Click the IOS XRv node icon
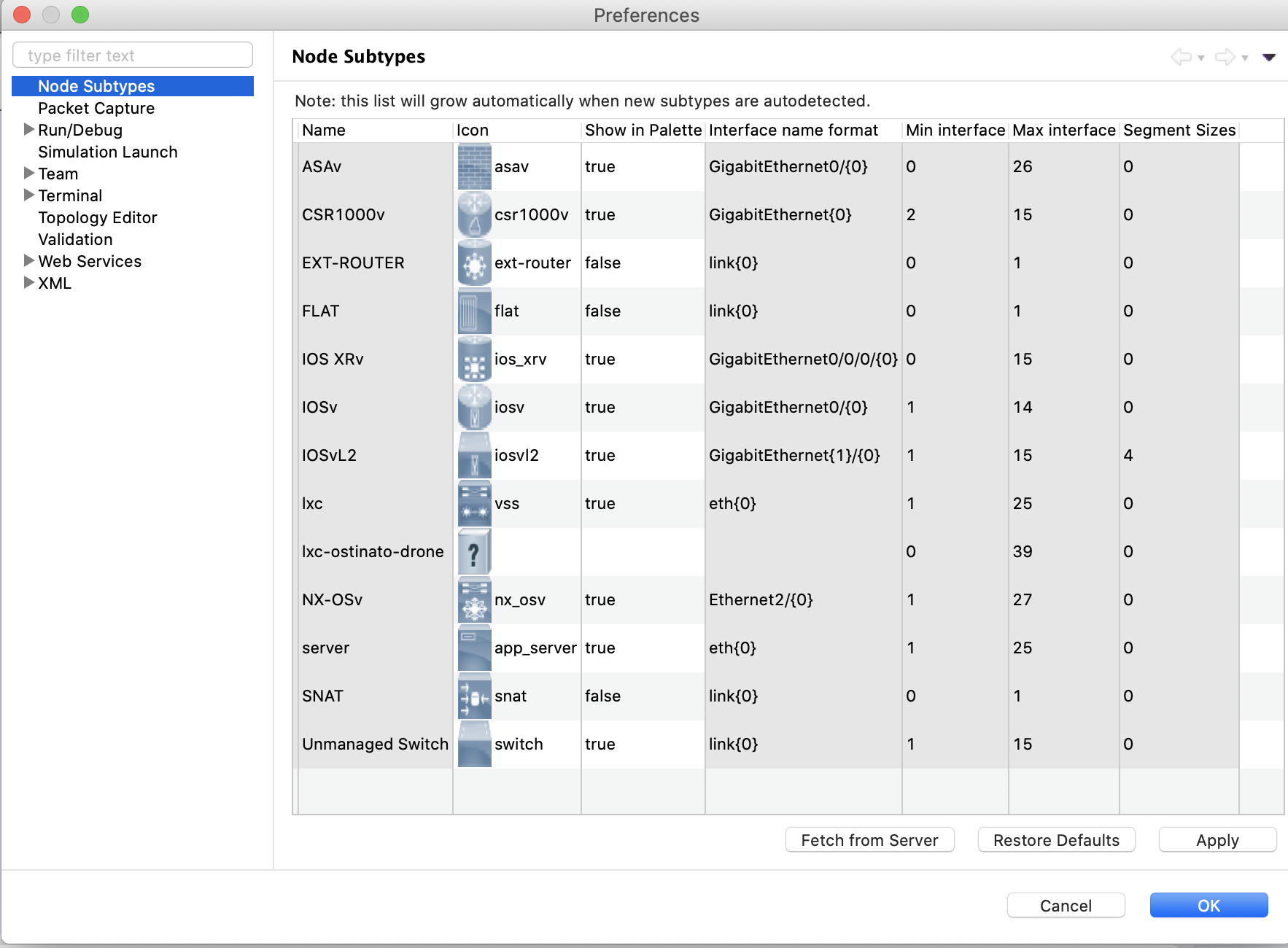 [x=474, y=360]
